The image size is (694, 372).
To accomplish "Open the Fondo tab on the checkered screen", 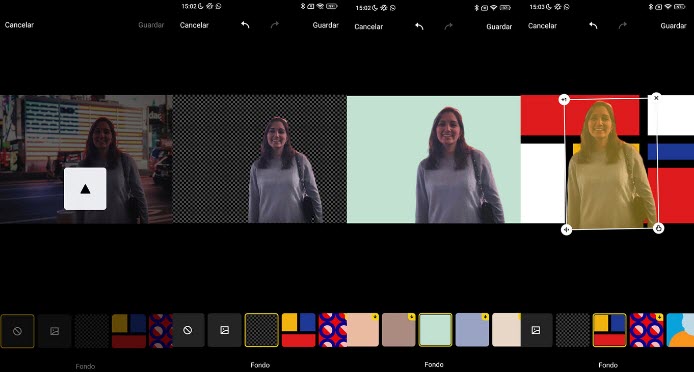I will (260, 365).
